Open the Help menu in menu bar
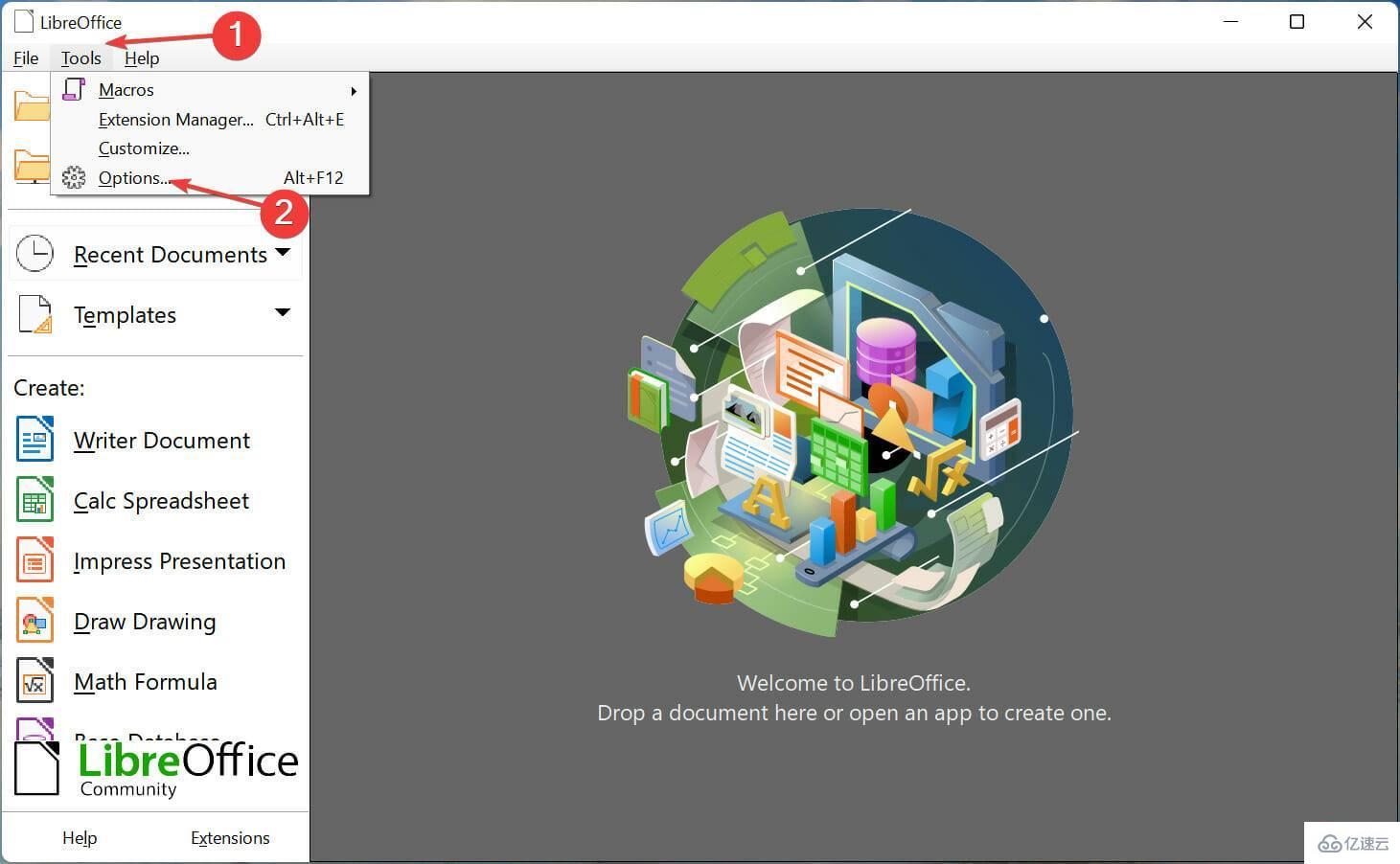Screen dimensions: 1400x864 (x=142, y=58)
